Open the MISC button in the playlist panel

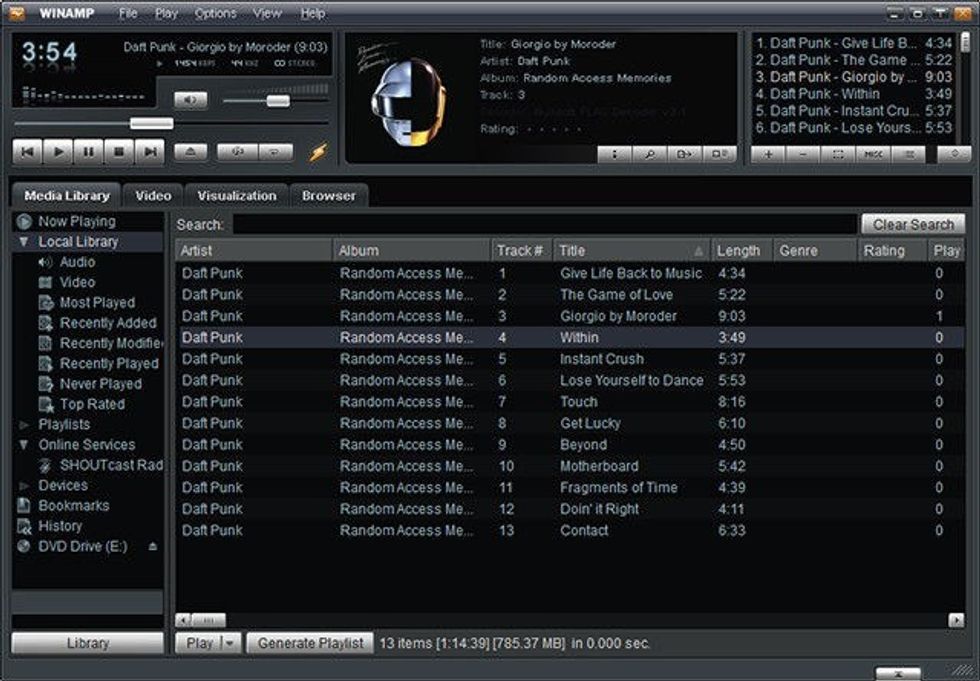click(873, 152)
